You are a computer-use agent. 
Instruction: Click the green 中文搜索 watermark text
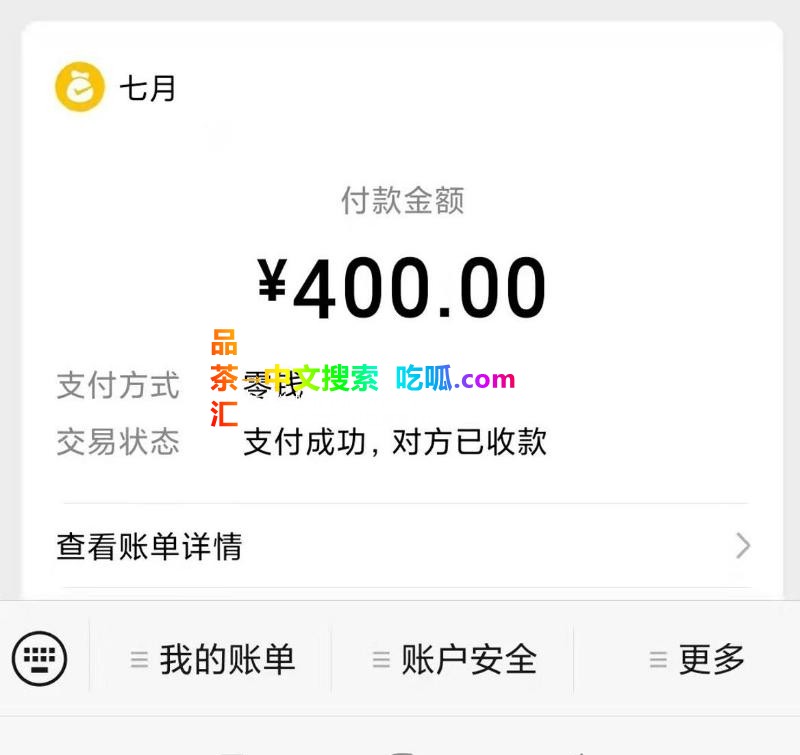click(x=322, y=378)
